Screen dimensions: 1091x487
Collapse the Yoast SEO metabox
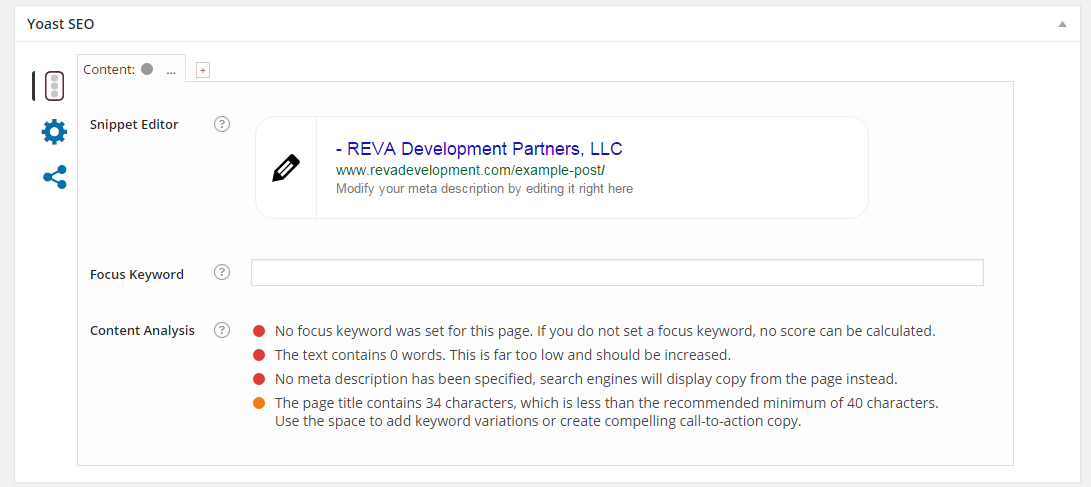[x=1062, y=24]
